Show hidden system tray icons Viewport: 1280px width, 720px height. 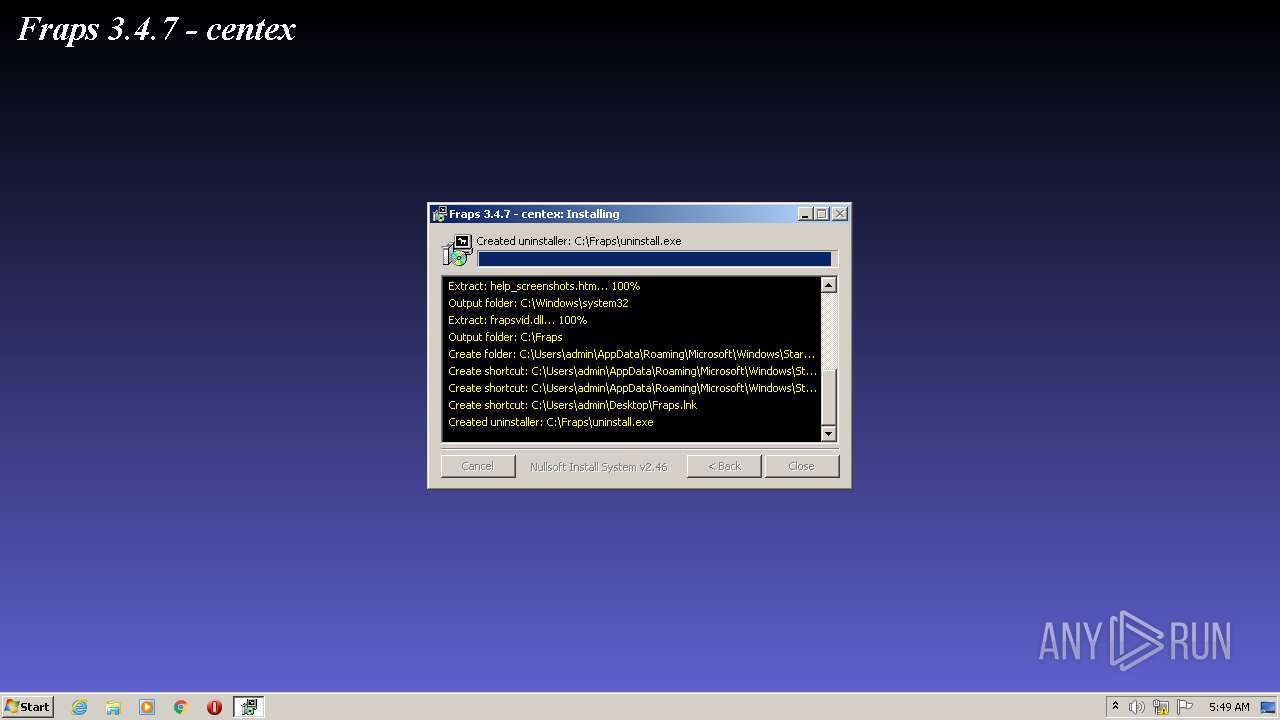pyautogui.click(x=1116, y=707)
